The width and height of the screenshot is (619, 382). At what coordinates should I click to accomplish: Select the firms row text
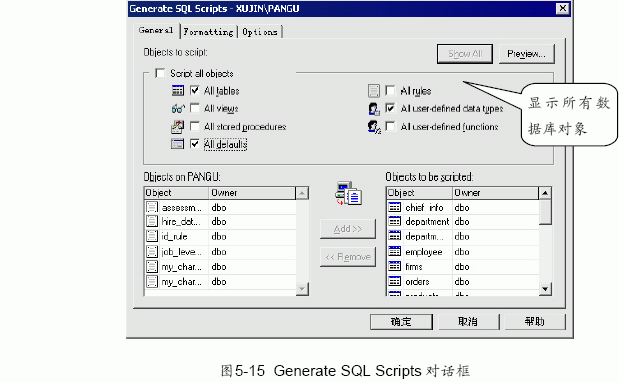click(x=414, y=266)
